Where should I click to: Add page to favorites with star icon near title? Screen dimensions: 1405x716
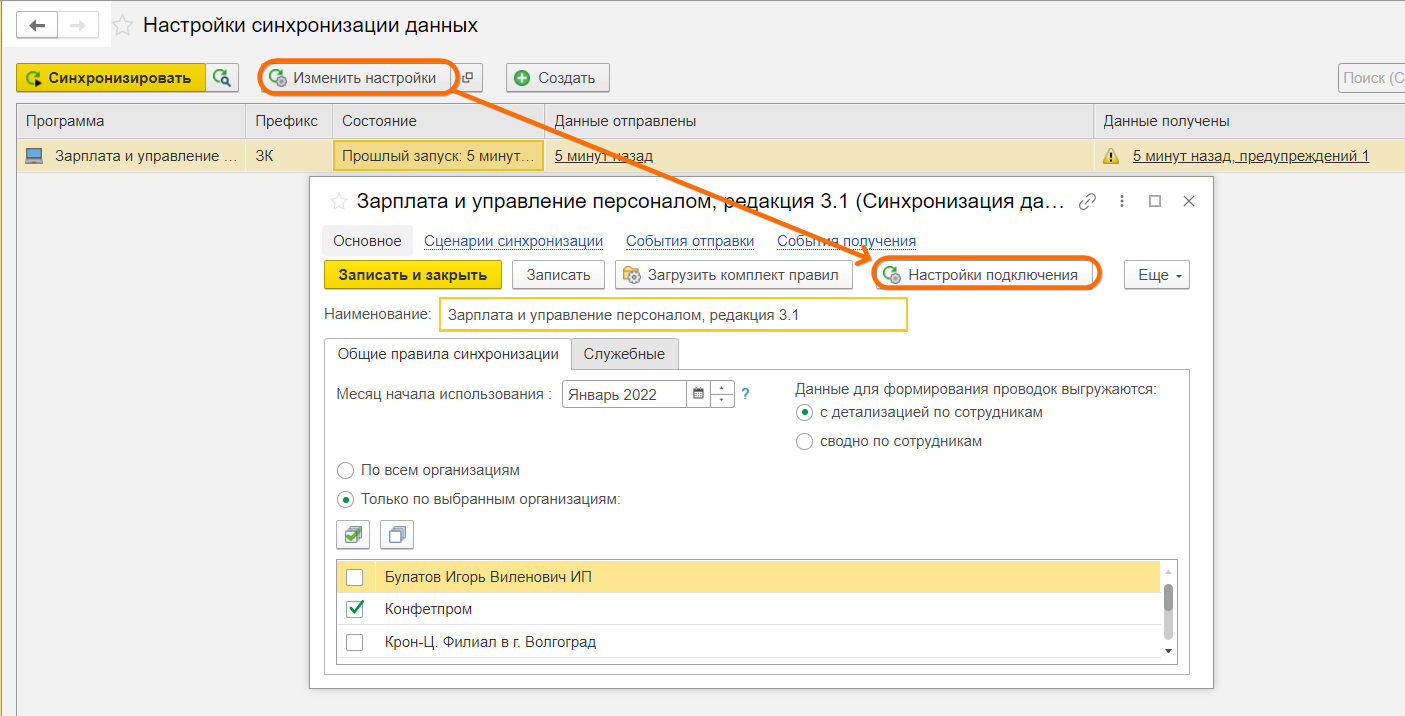(122, 25)
